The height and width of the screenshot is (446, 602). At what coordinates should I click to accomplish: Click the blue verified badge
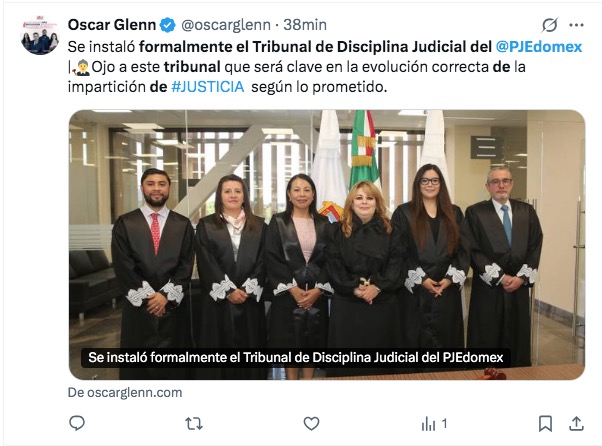click(167, 25)
